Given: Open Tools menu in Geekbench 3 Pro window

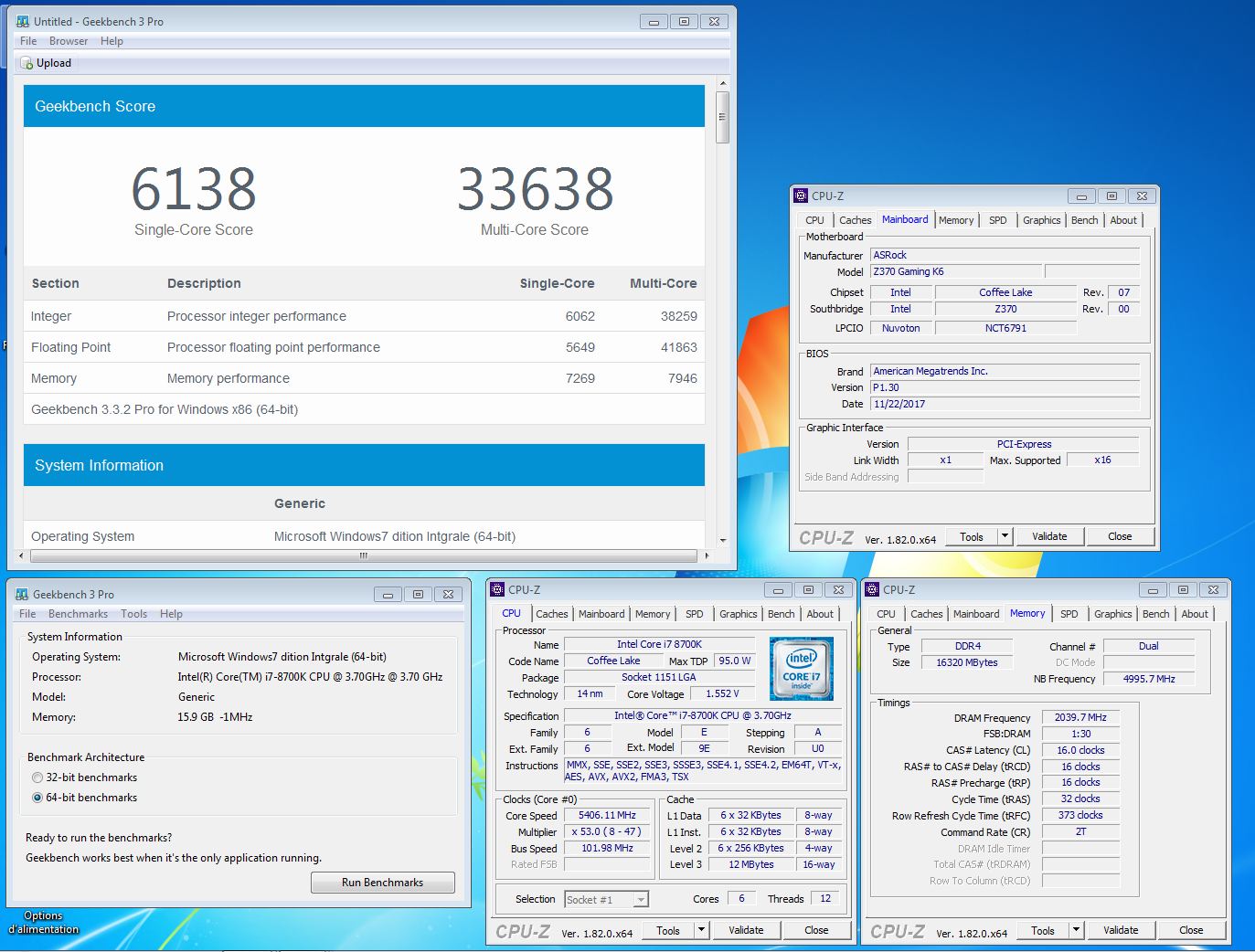Looking at the screenshot, I should 133,614.
